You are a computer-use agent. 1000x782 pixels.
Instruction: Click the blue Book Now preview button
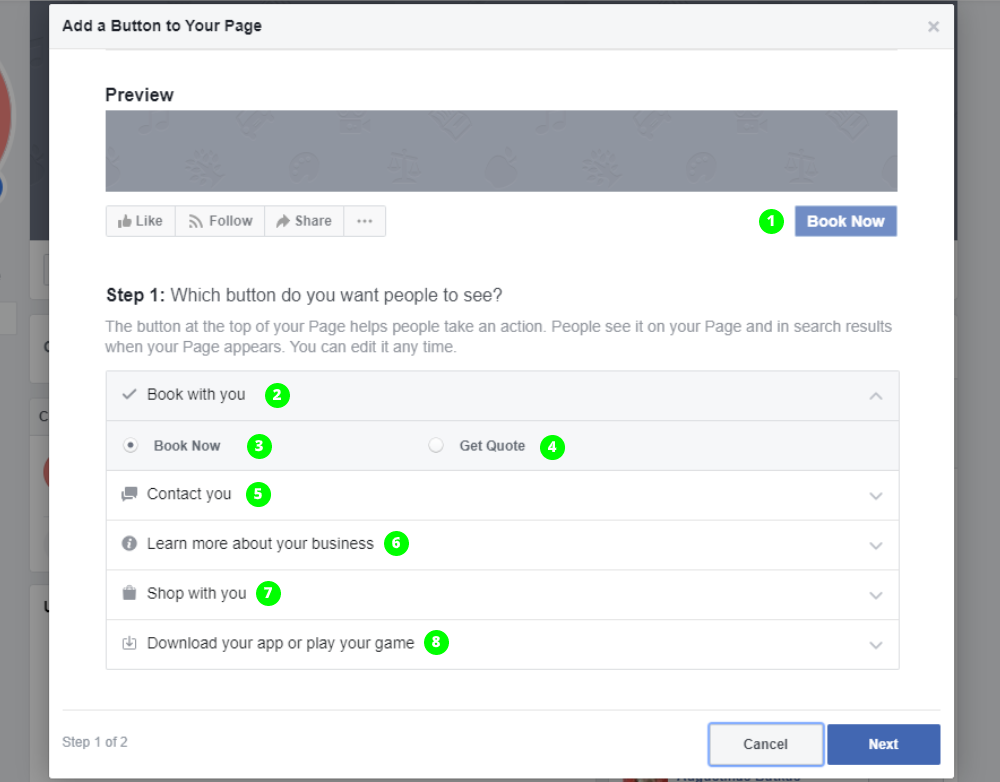pyautogui.click(x=845, y=221)
